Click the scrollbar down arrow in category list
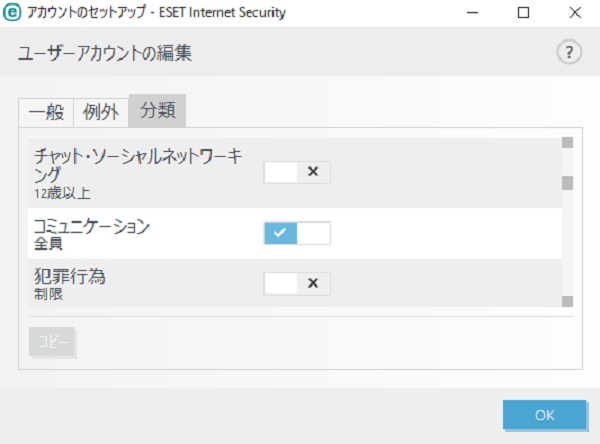The image size is (600, 444). tap(567, 301)
